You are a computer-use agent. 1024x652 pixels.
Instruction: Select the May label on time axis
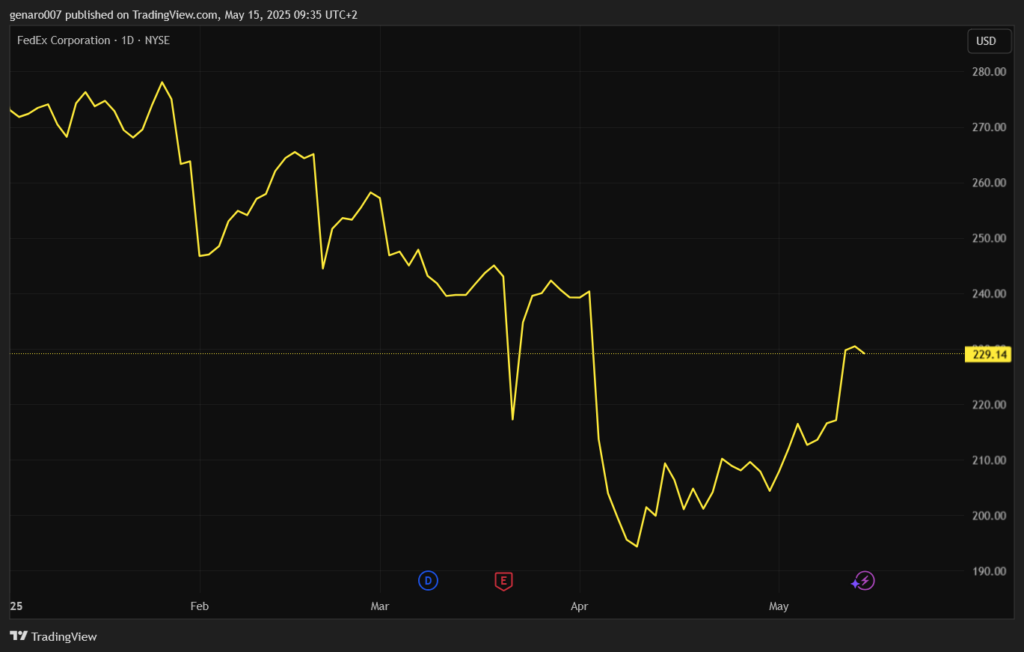(779, 606)
